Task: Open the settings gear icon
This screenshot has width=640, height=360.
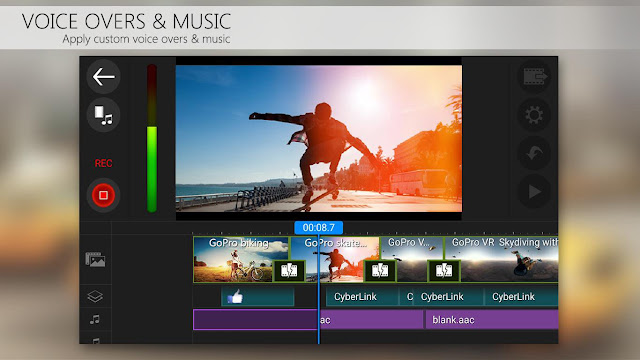Action: tap(534, 115)
